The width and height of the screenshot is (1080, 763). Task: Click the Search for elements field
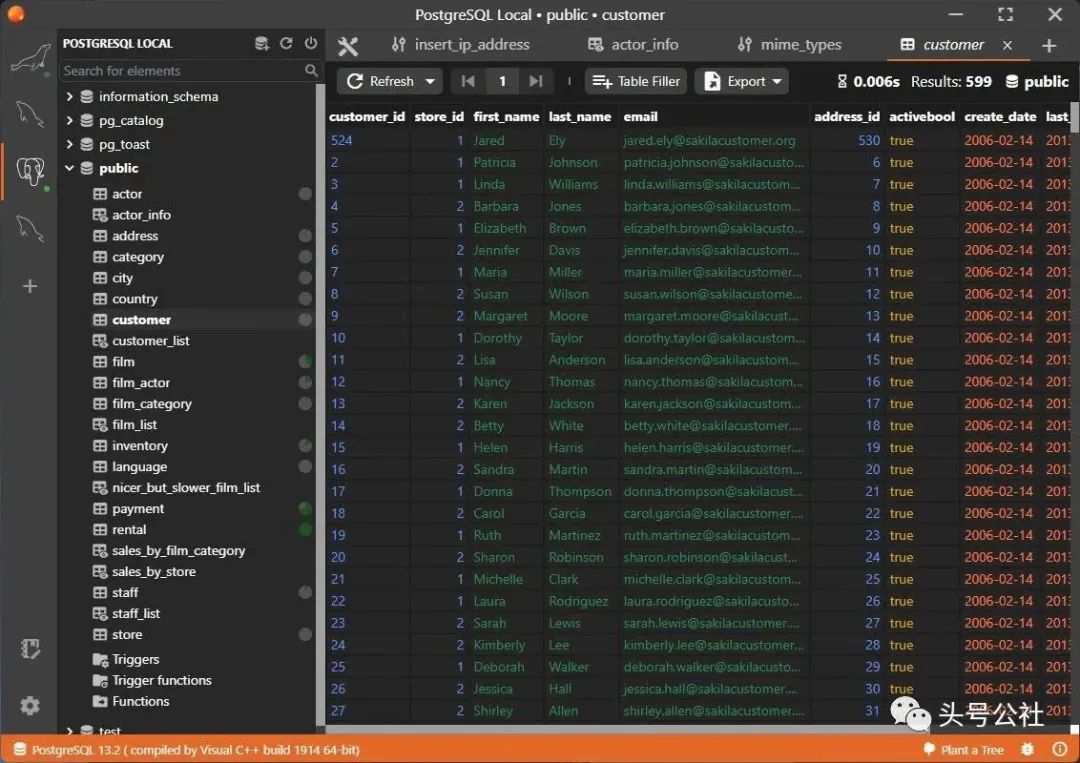[x=180, y=71]
